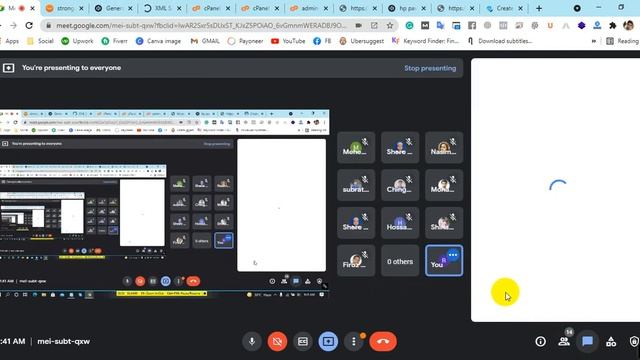Screen dimensions: 640x360
Task: Switch to the Gener tab
Action: pyautogui.click(x=113, y=8)
